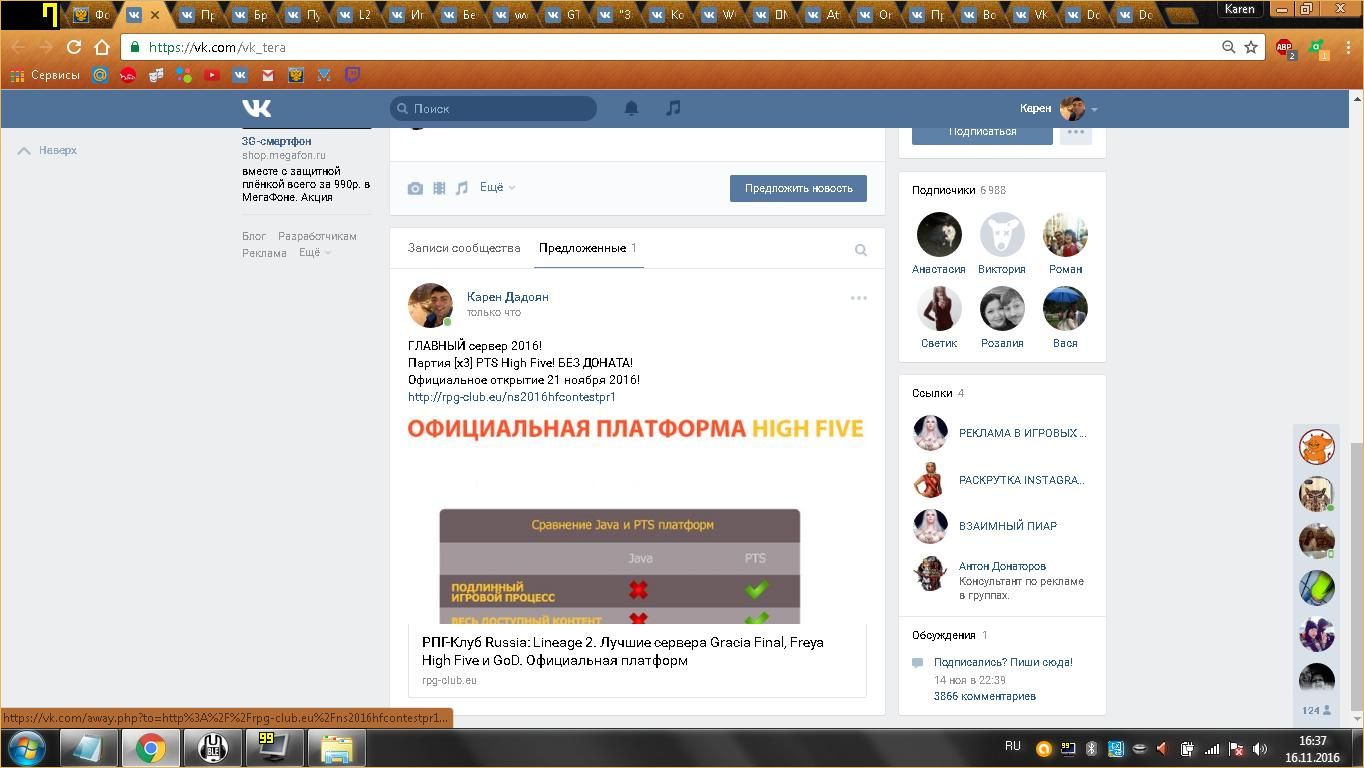Open the Twitch bookmark
Image resolution: width=1364 pixels, height=768 pixels.
point(352,75)
